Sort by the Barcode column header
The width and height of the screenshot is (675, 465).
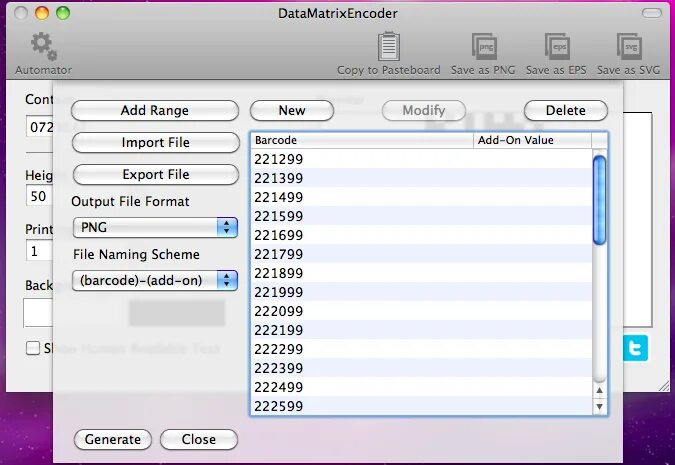tap(362, 140)
